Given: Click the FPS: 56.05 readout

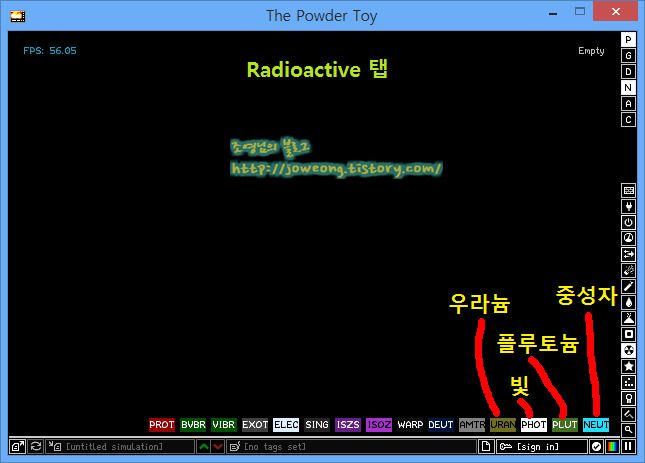Looking at the screenshot, I should point(50,51).
